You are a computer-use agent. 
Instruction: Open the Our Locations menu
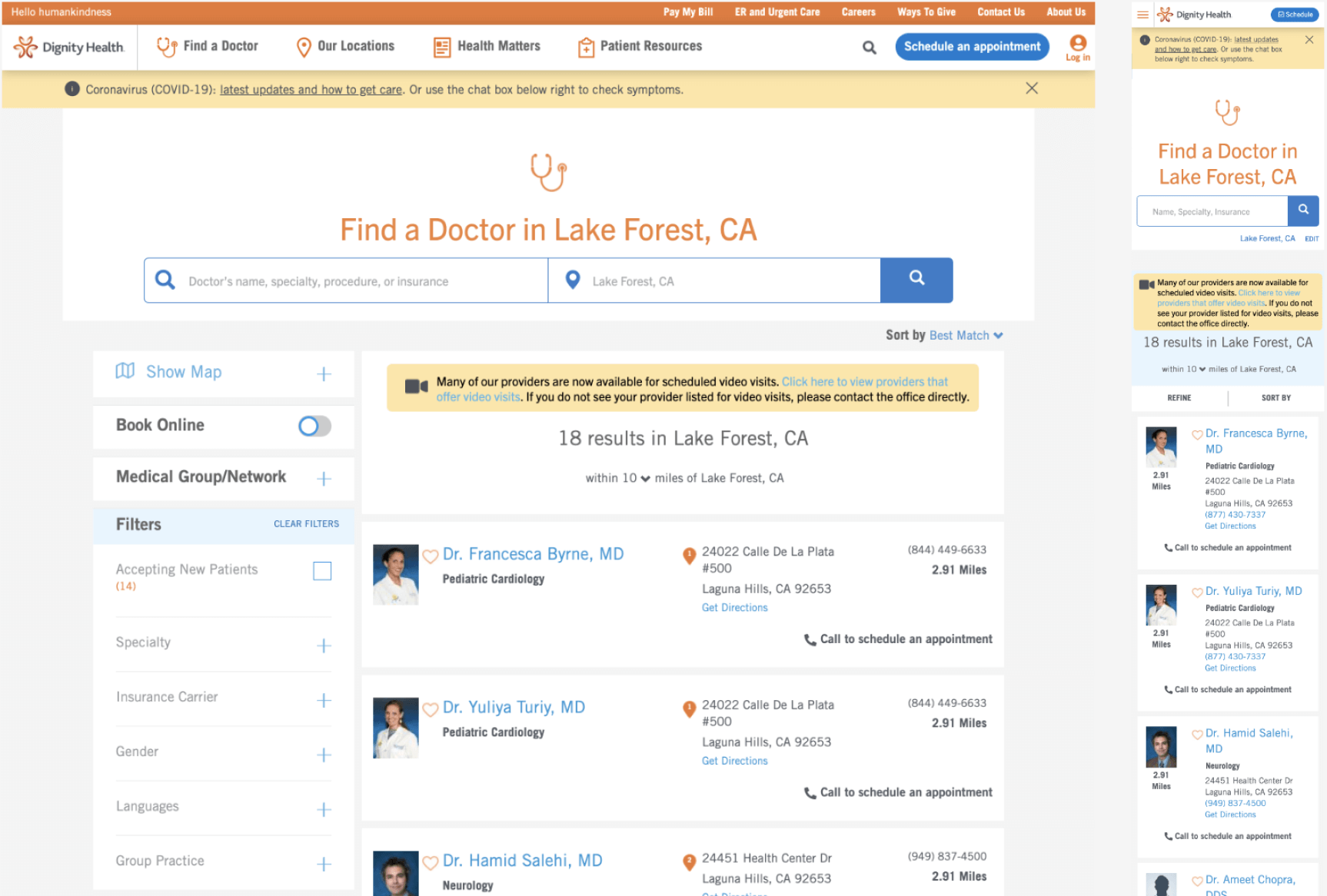345,46
